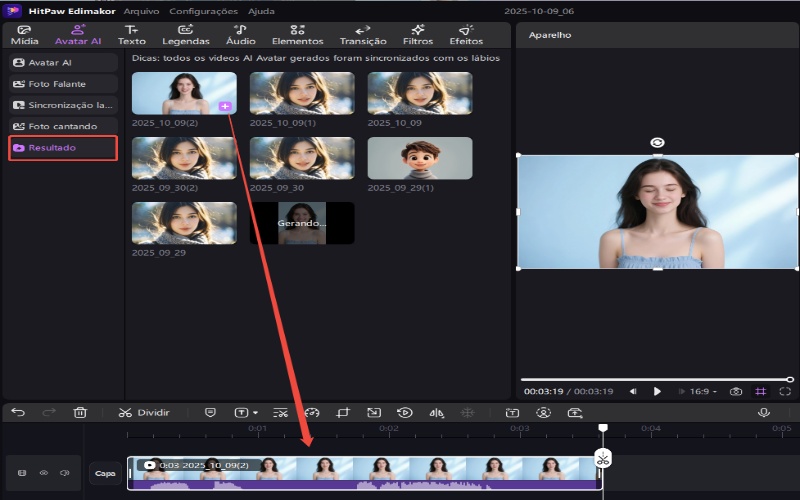Delete selected clip with trash icon
The width and height of the screenshot is (800, 500).
[81, 412]
